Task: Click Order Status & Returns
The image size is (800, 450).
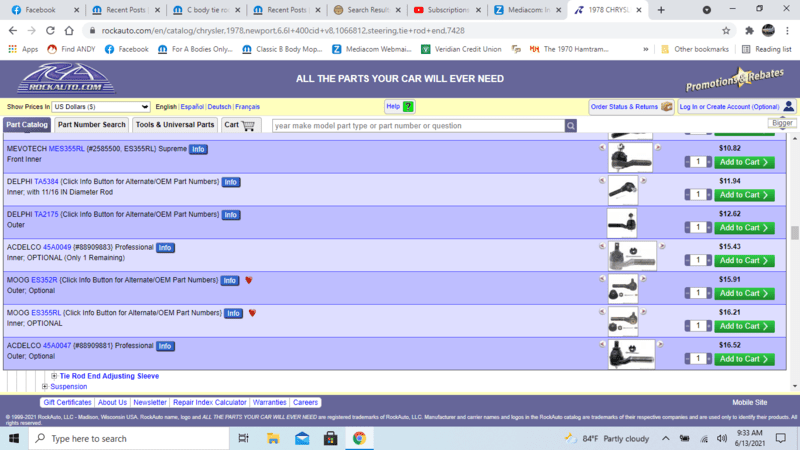Action: click(631, 107)
